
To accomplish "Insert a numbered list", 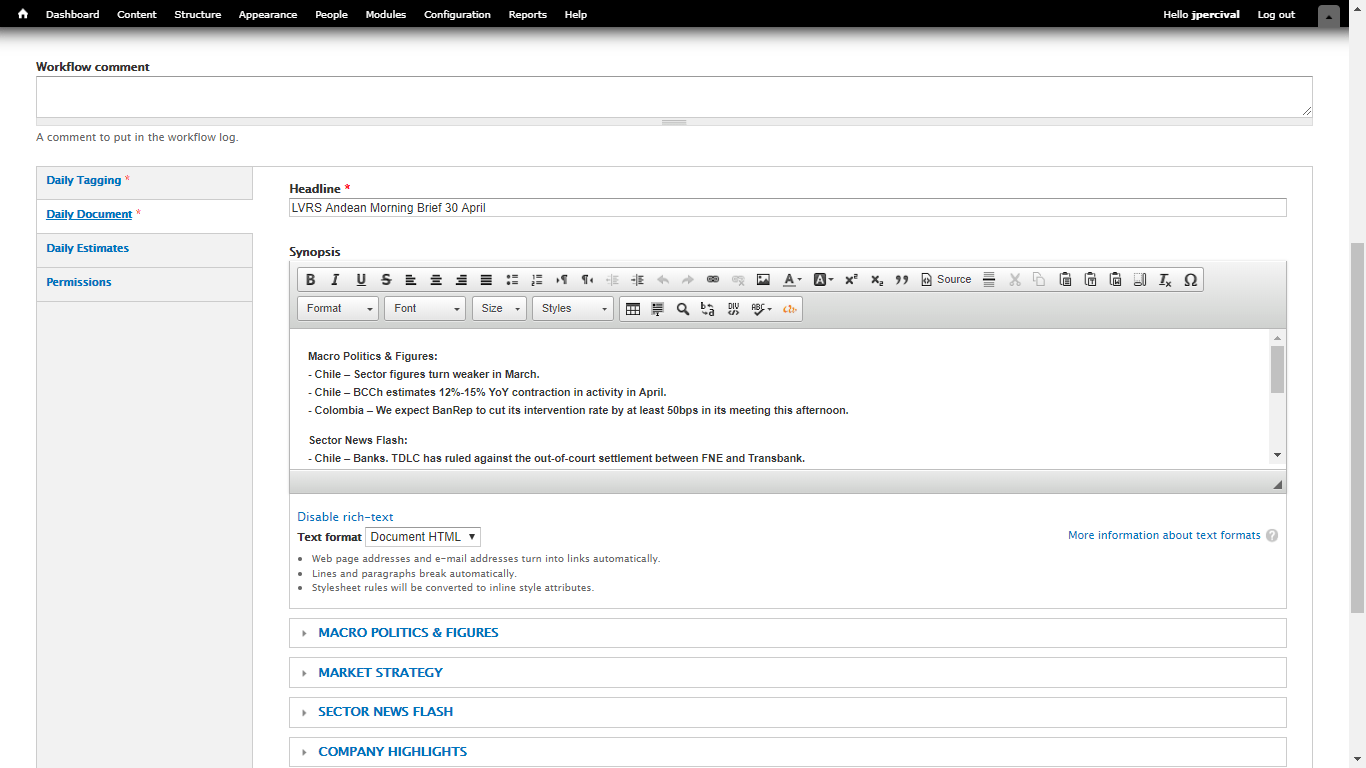I will (537, 280).
